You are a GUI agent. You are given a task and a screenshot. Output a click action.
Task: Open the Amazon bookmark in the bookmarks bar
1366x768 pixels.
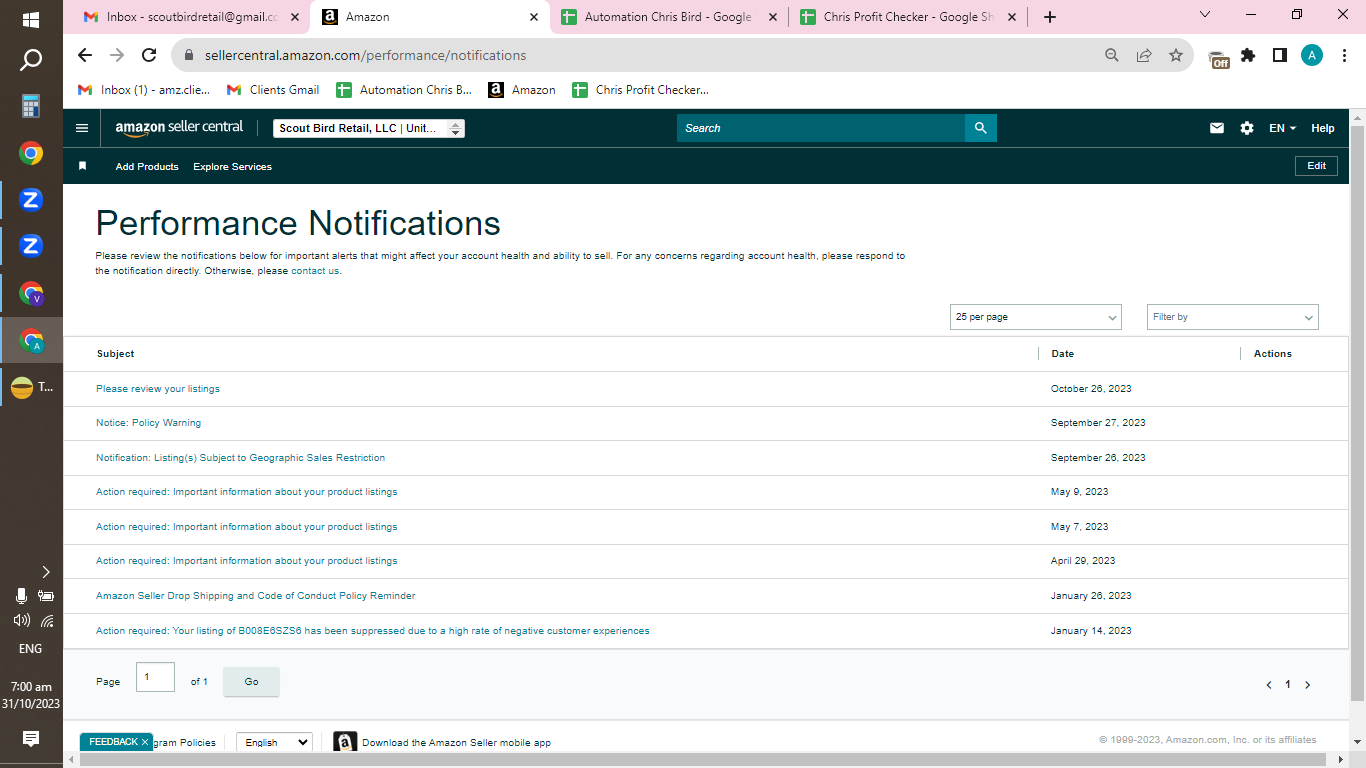click(522, 90)
